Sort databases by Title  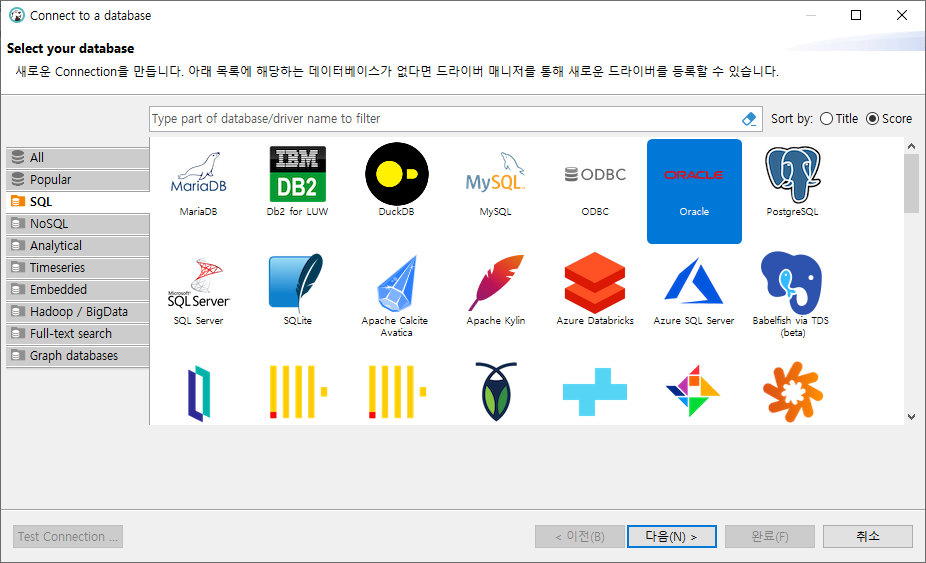[839, 119]
